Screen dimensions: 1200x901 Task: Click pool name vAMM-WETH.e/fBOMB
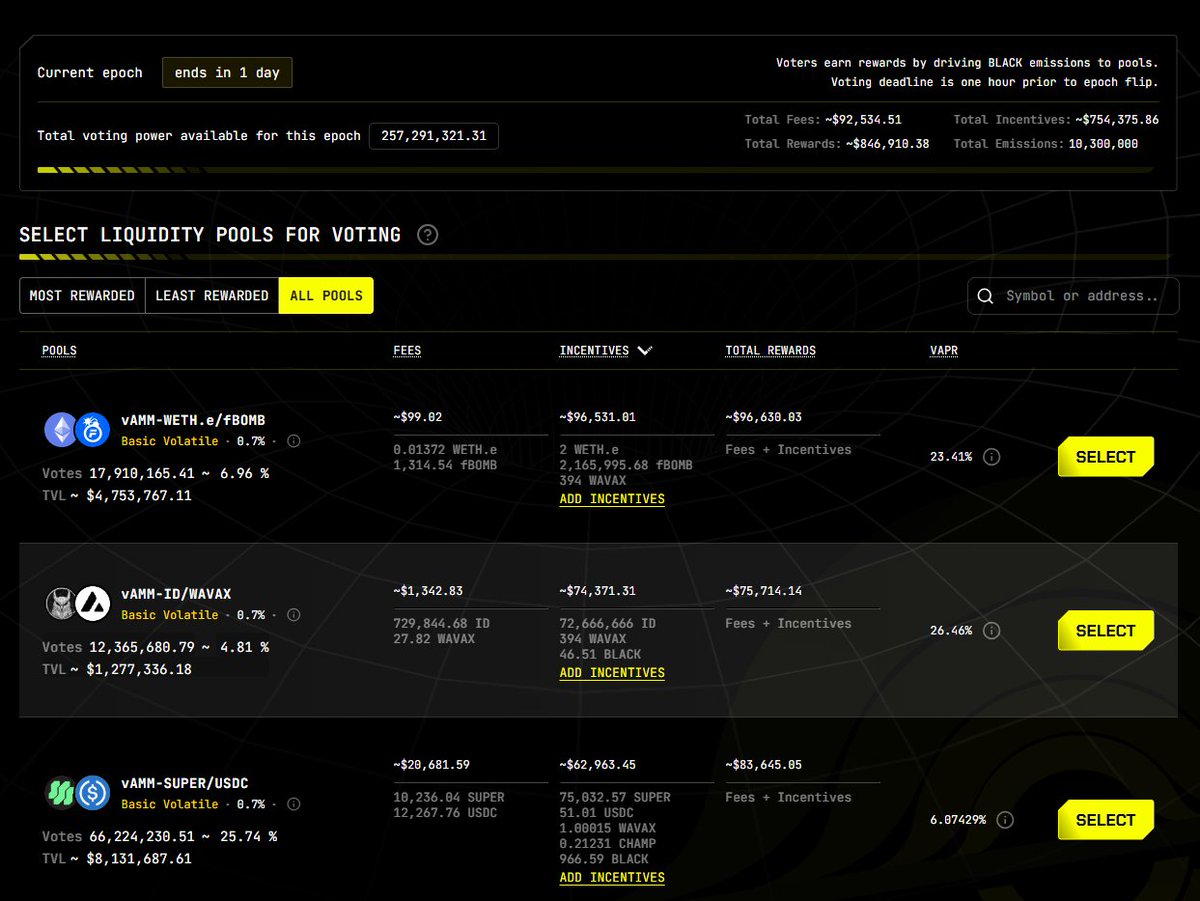pos(193,420)
